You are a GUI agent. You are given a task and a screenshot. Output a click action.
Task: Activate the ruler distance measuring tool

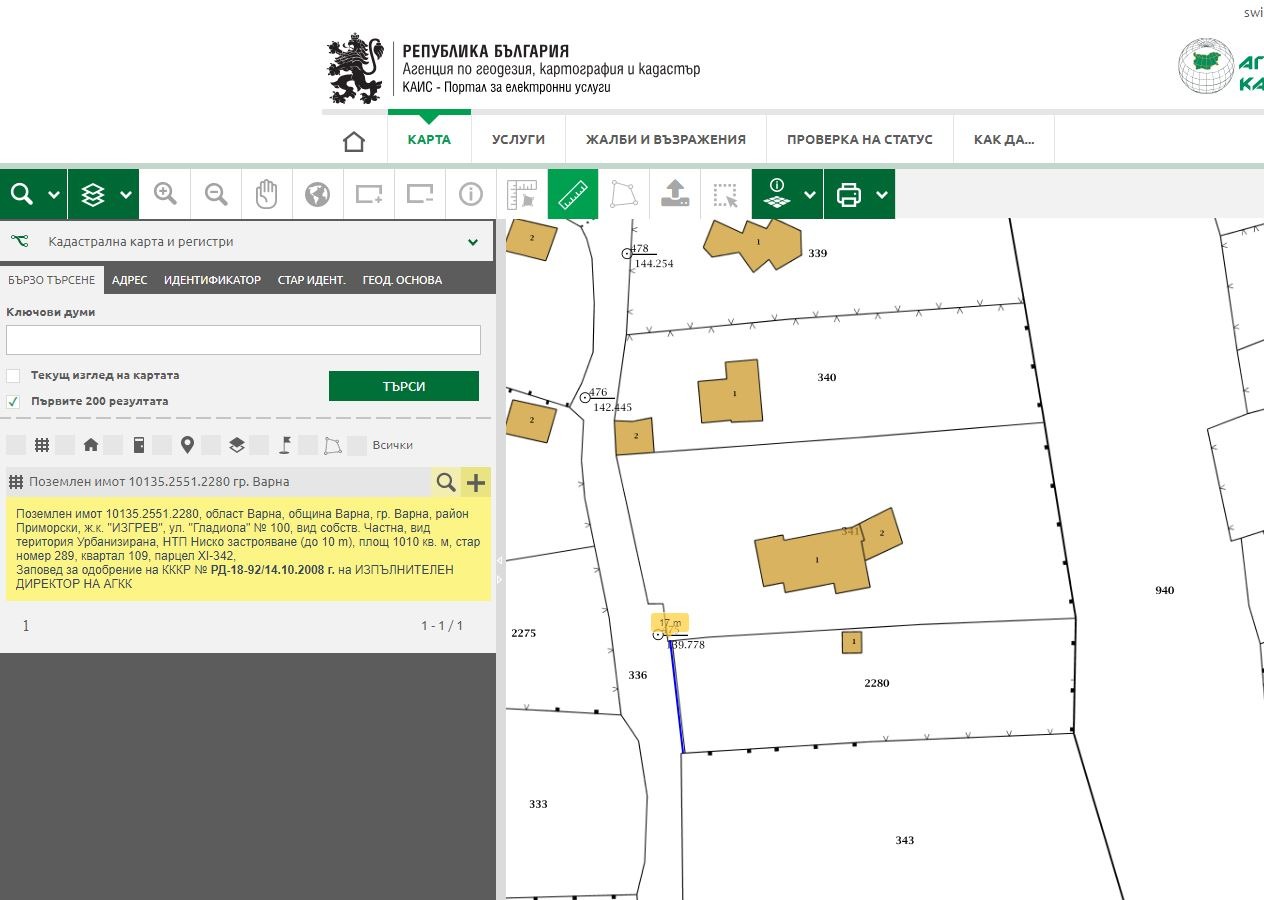pyautogui.click(x=572, y=194)
